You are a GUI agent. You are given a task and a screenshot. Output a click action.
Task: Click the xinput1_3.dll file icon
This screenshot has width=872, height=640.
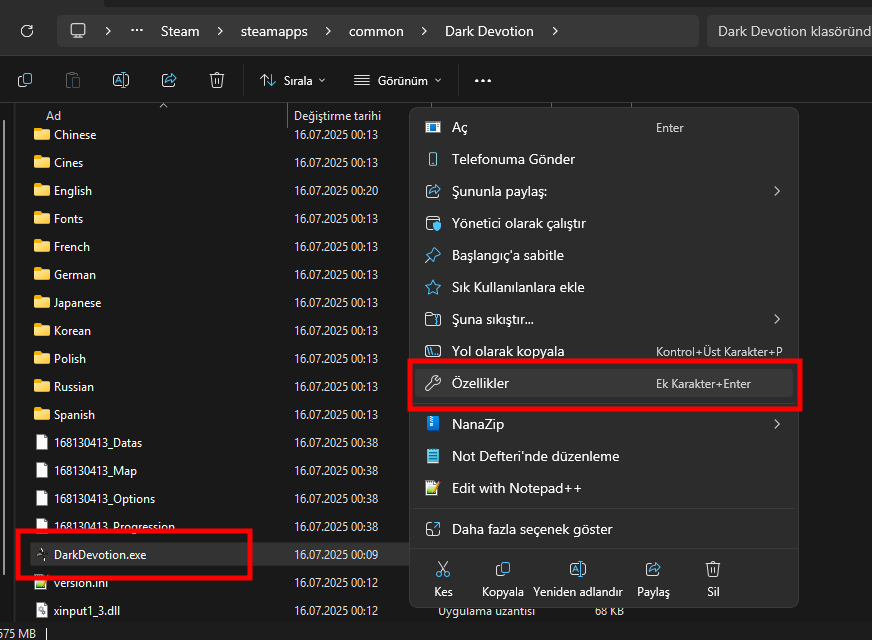click(42, 611)
